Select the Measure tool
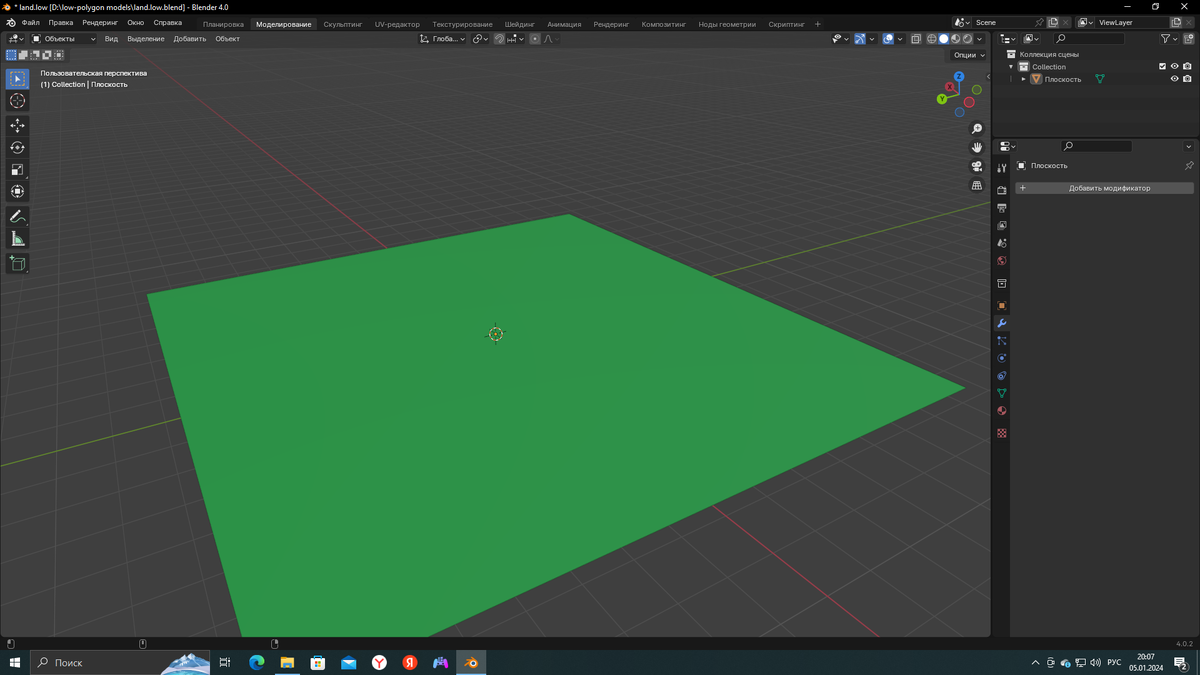The image size is (1200, 675). point(17,238)
